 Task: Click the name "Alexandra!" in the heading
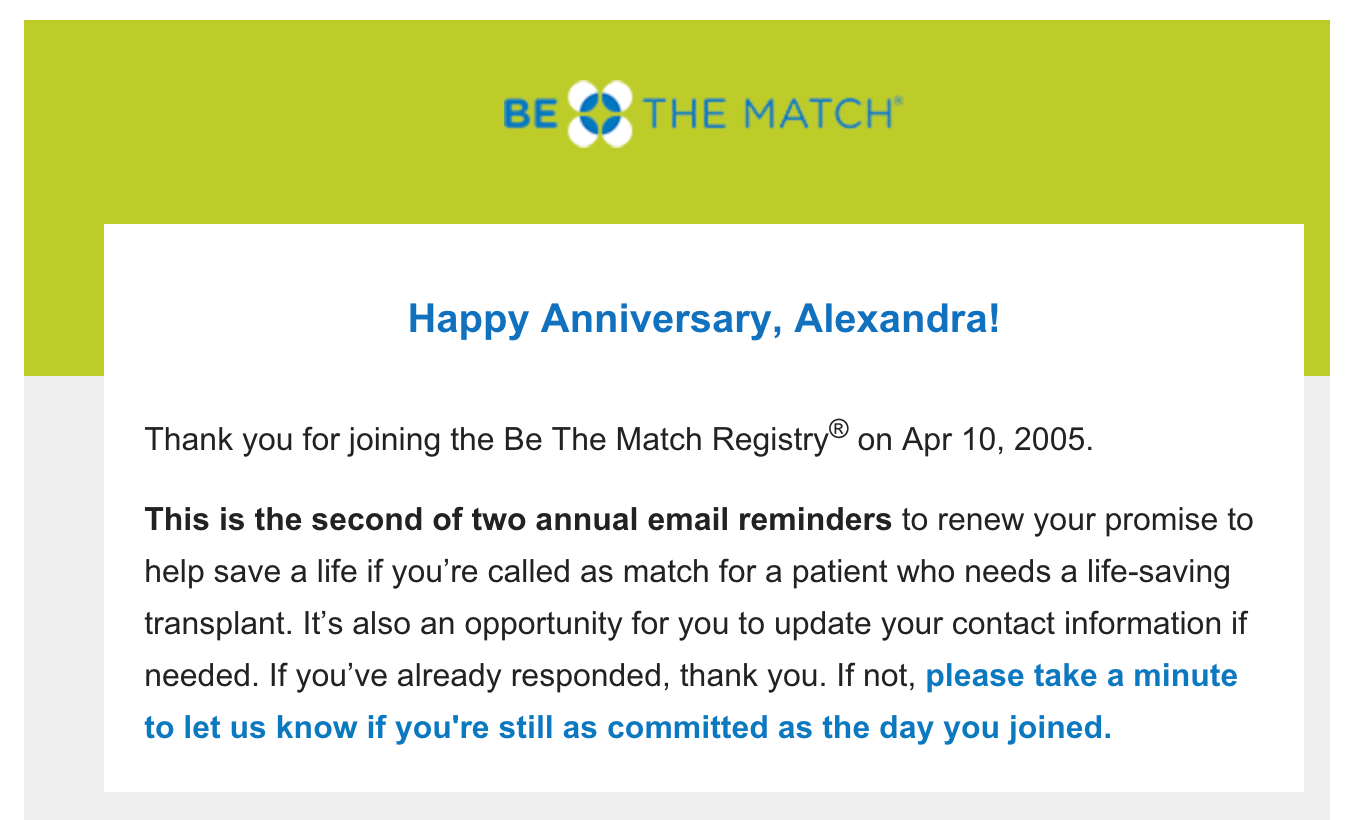tap(896, 319)
